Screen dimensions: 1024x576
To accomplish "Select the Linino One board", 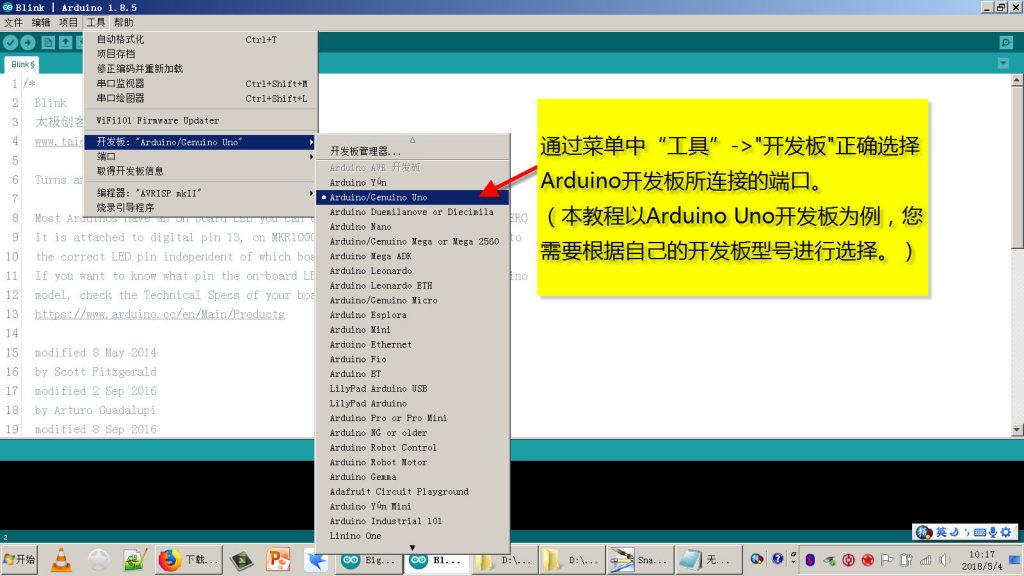I will point(412,536).
